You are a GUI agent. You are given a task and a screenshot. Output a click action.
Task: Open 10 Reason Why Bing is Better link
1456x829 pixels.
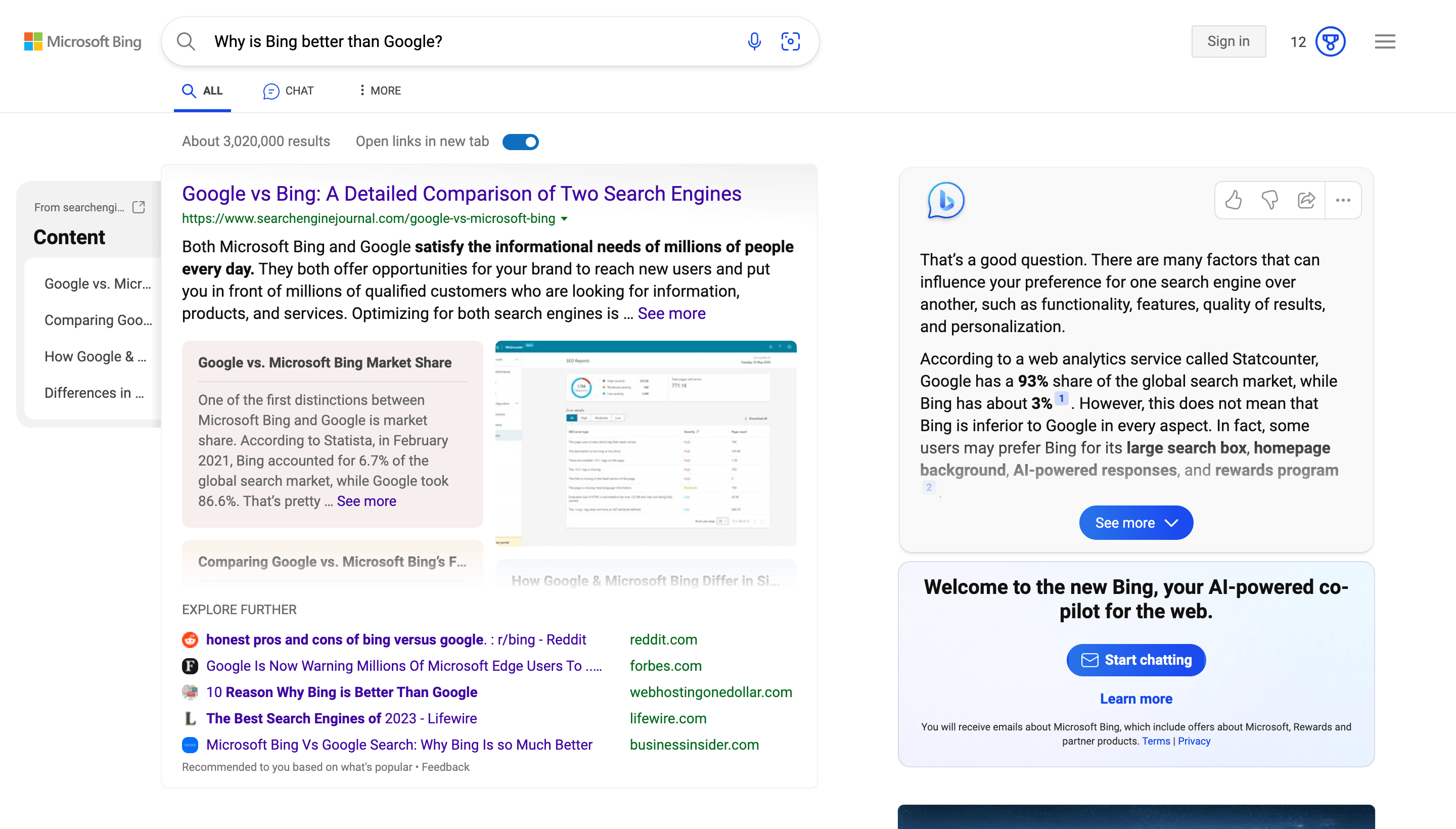click(342, 693)
